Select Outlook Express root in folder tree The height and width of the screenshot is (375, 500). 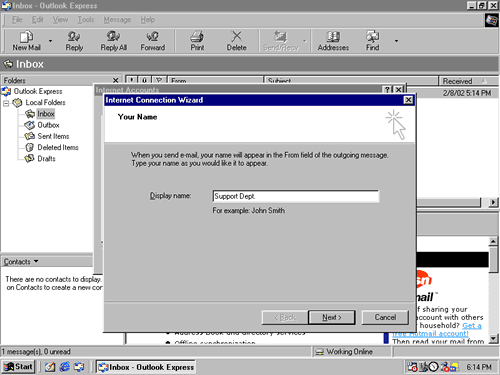coord(38,91)
